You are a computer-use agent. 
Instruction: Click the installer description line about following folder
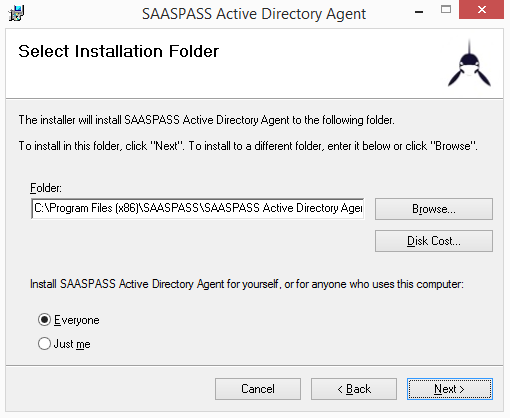click(206, 120)
